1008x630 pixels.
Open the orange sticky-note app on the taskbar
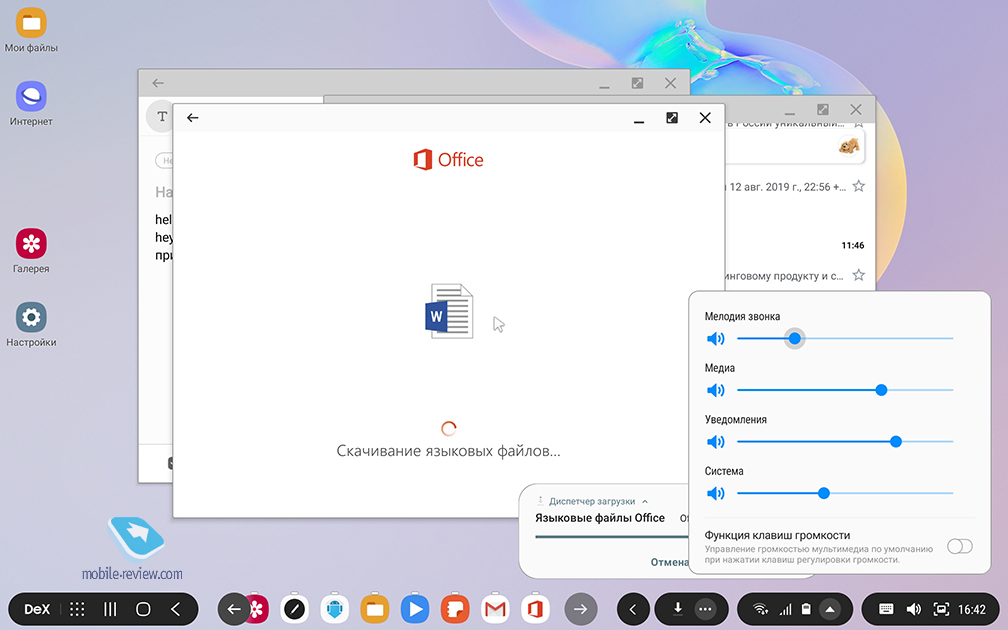pyautogui.click(x=454, y=609)
